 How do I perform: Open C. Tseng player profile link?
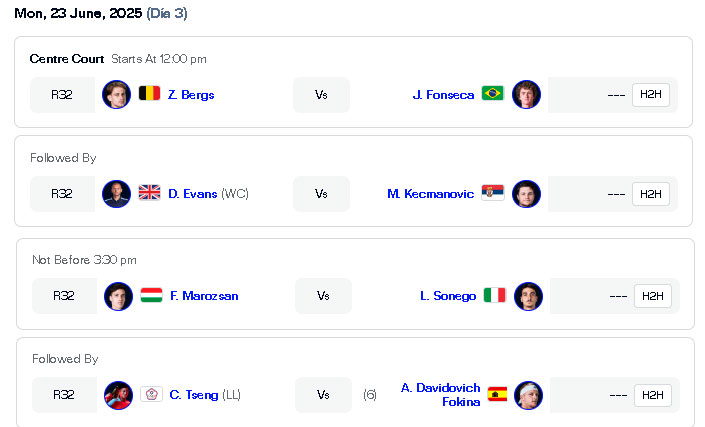click(x=194, y=395)
